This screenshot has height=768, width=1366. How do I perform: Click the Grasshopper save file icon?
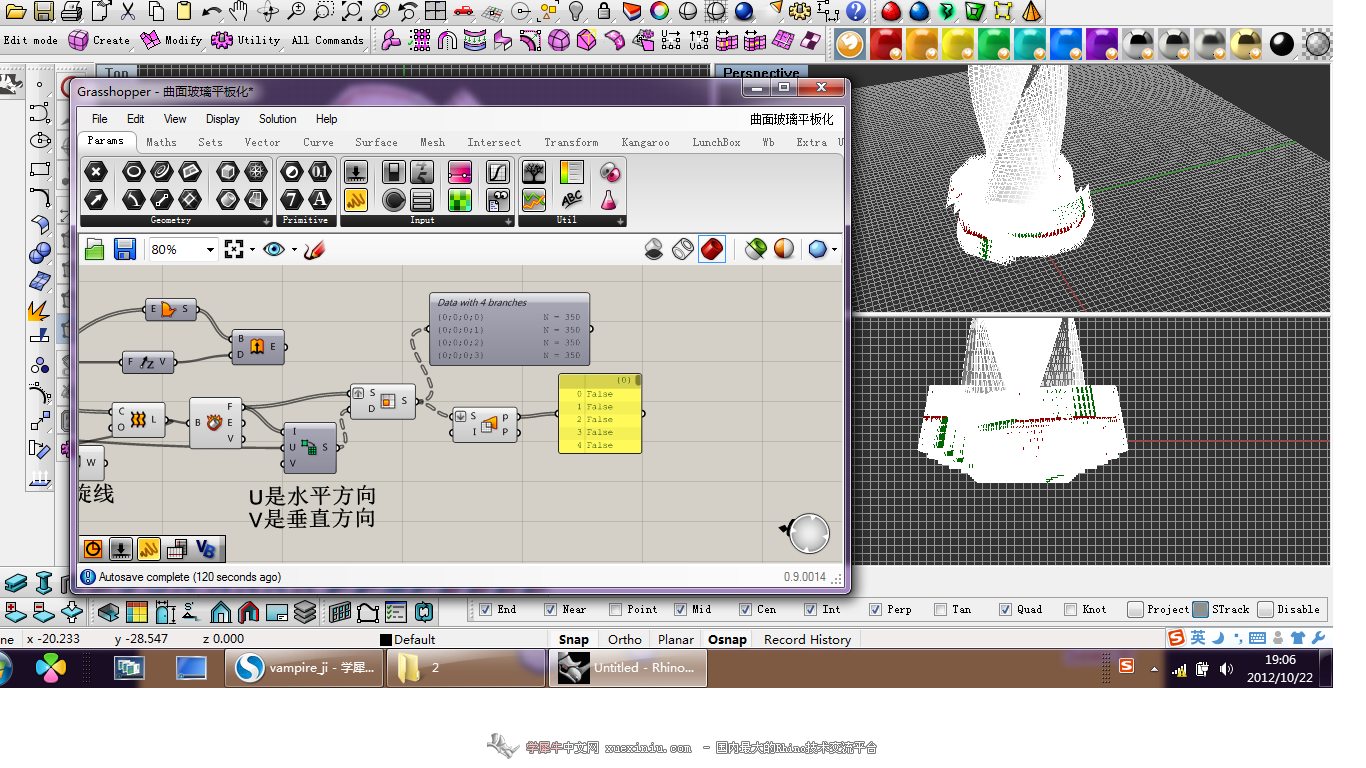click(125, 249)
